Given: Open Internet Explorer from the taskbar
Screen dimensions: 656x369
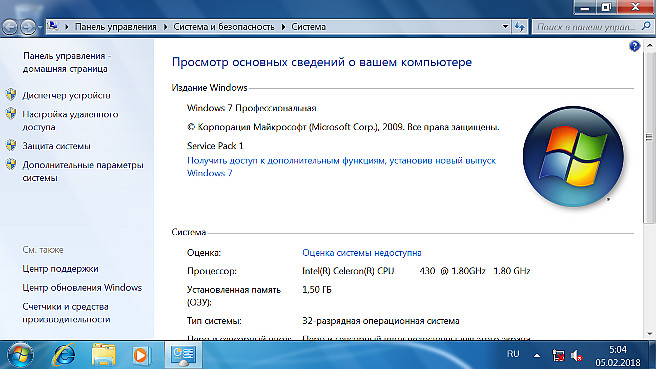Looking at the screenshot, I should [x=63, y=355].
